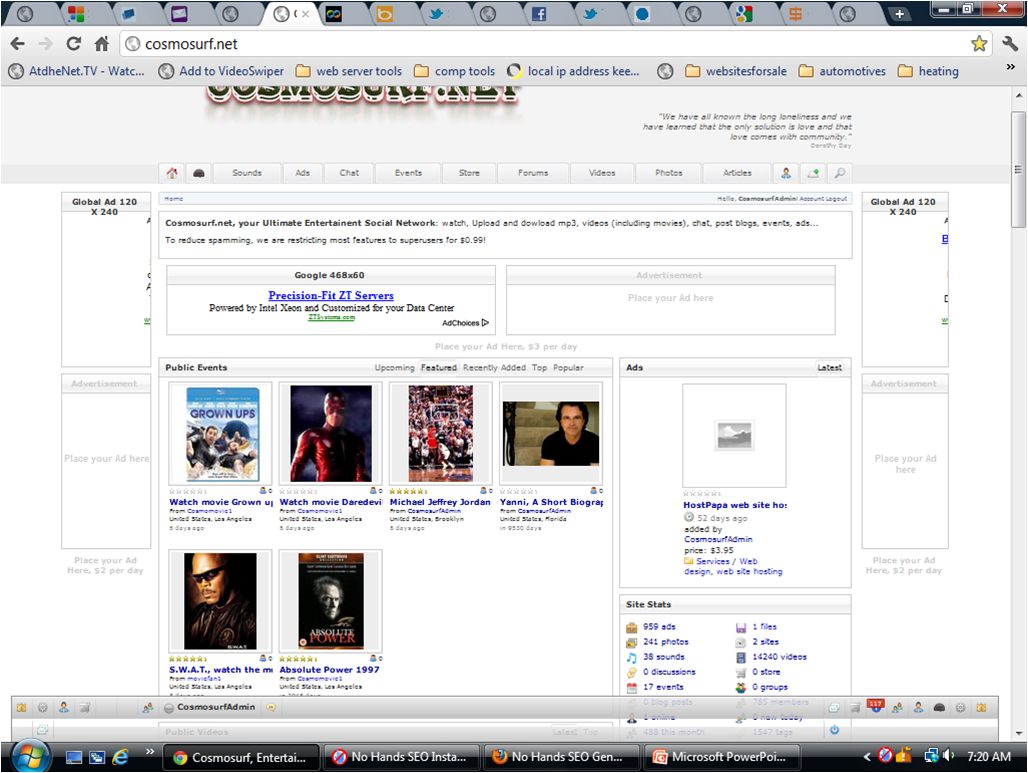Click the members icon in site navigation
The image size is (1028, 773).
tap(786, 173)
